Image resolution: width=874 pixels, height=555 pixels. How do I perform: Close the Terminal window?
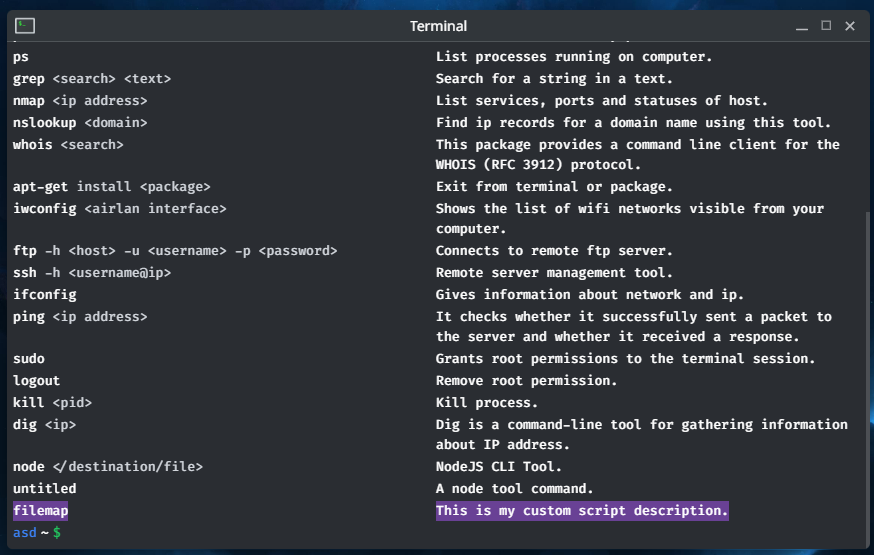(850, 26)
